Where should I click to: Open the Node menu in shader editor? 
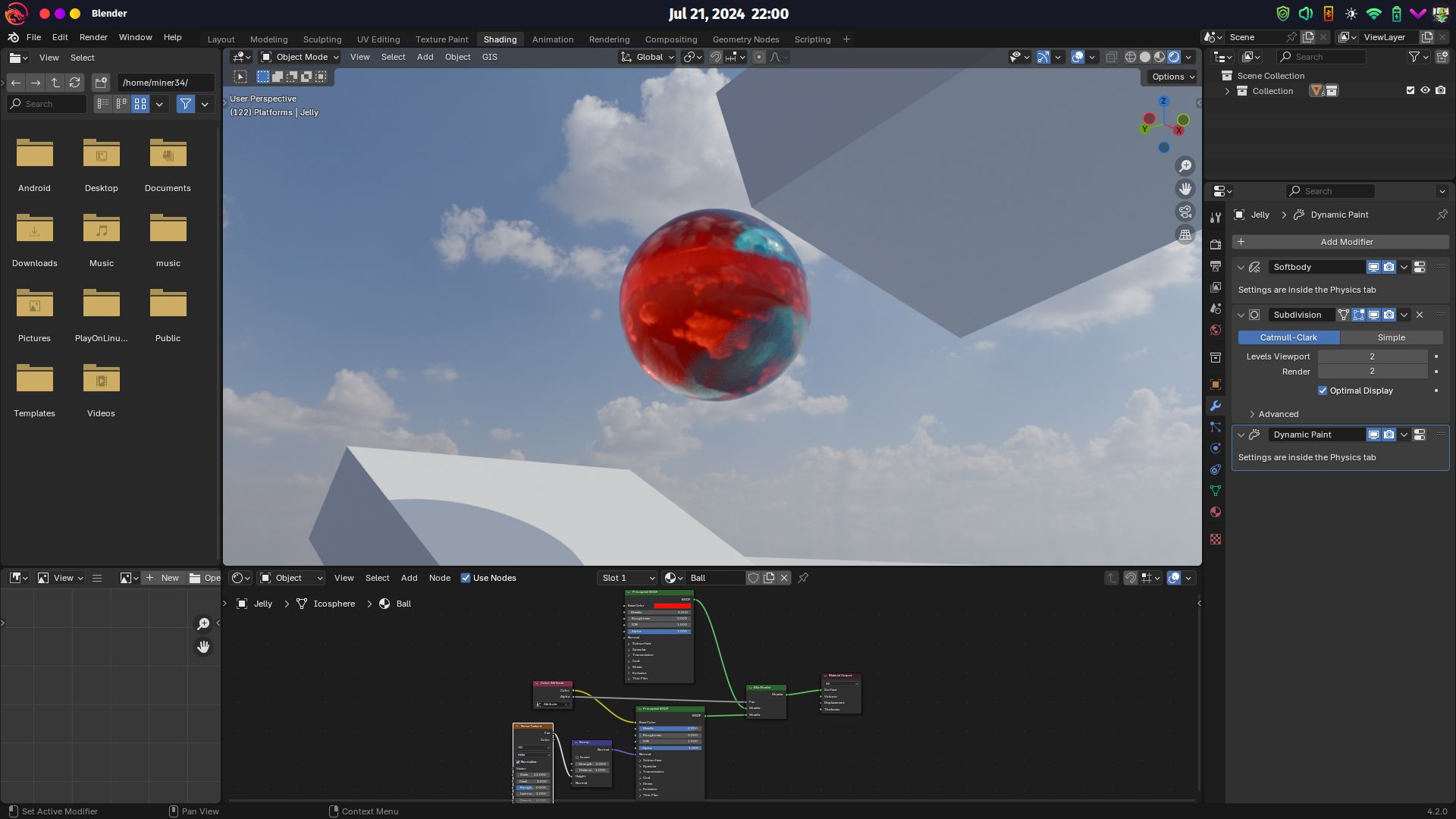pos(440,578)
